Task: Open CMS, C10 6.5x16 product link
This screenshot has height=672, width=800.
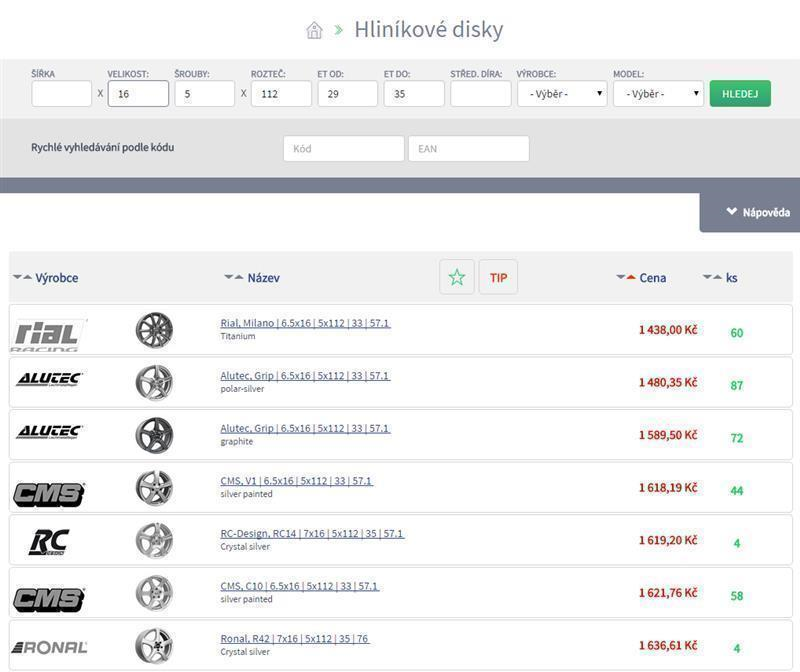Action: [x=299, y=586]
